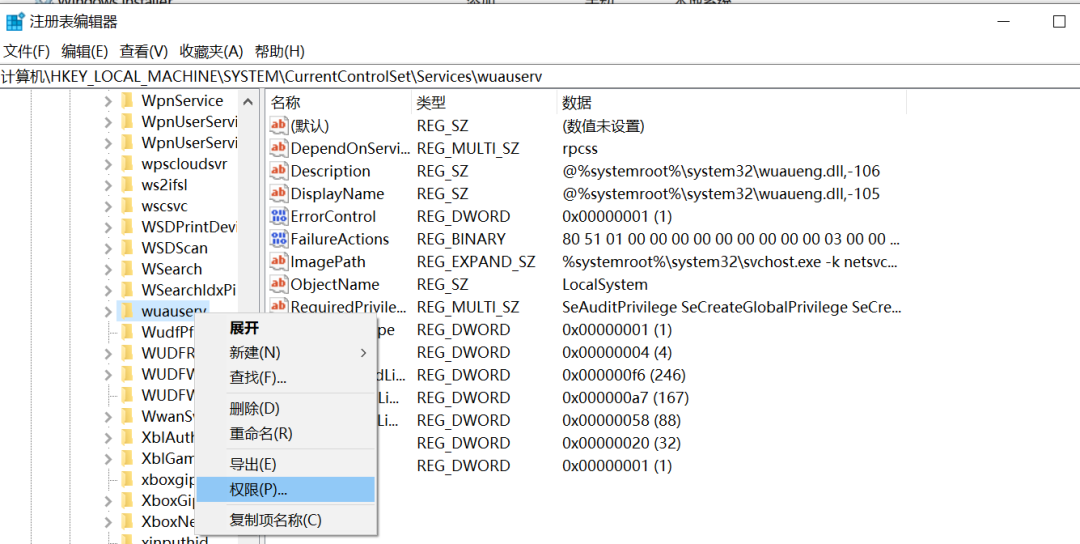The height and width of the screenshot is (544, 1080).
Task: Open the 收藏夹(A) menu
Action: pyautogui.click(x=211, y=51)
